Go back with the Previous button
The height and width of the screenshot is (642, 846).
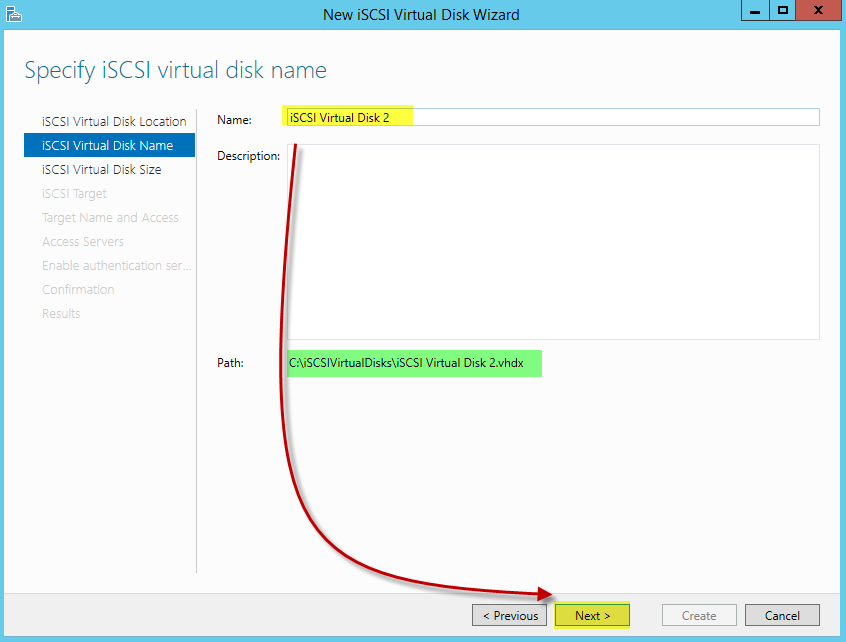pos(509,616)
